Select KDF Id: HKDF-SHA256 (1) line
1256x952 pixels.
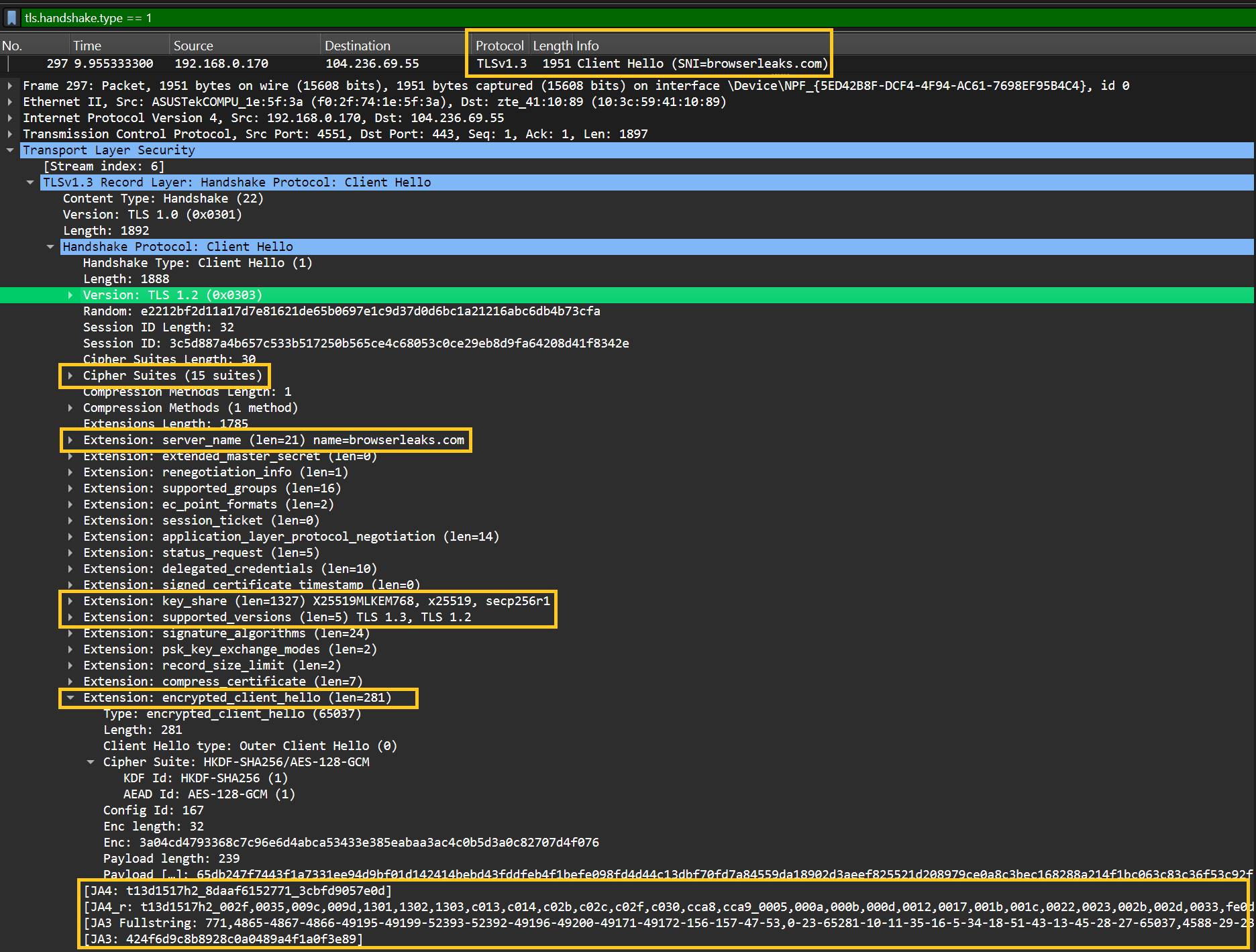tap(205, 778)
